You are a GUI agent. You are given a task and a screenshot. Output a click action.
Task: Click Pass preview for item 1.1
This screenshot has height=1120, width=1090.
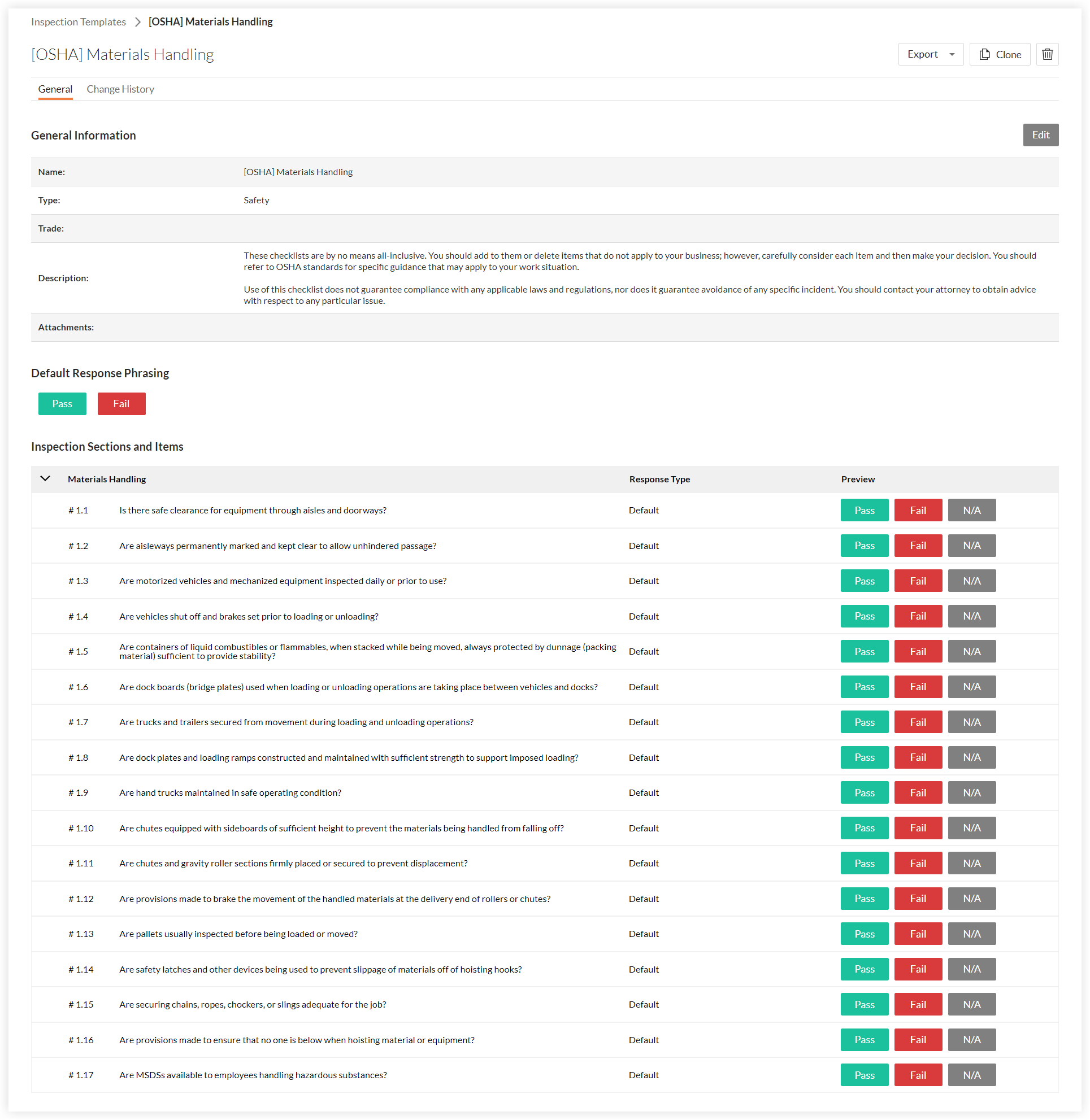tap(864, 510)
